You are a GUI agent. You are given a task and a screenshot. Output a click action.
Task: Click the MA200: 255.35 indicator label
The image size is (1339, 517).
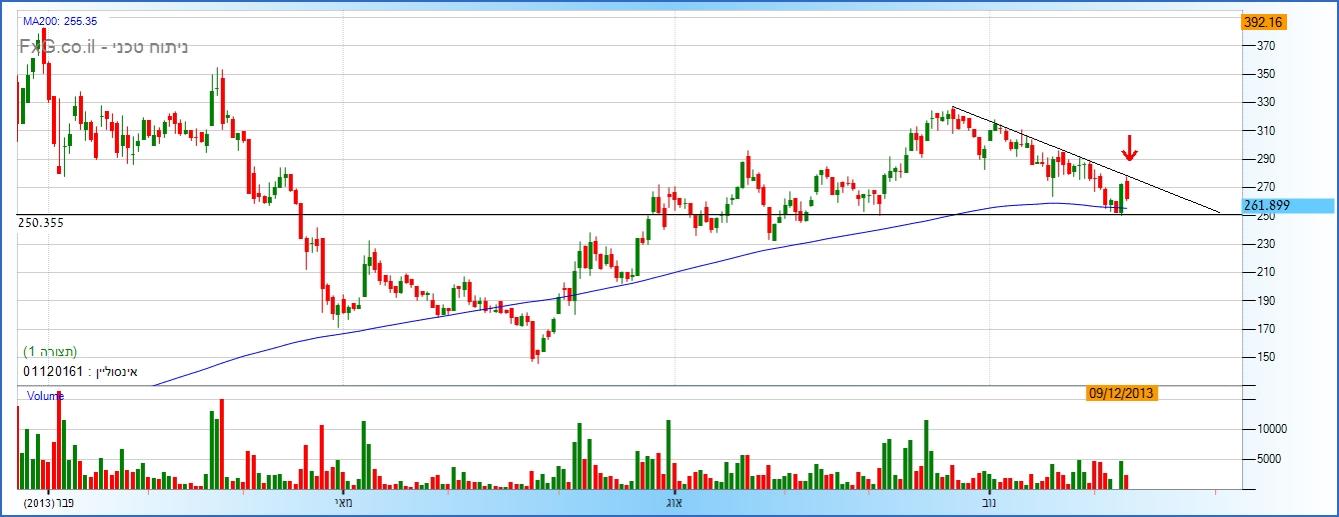tap(60, 20)
